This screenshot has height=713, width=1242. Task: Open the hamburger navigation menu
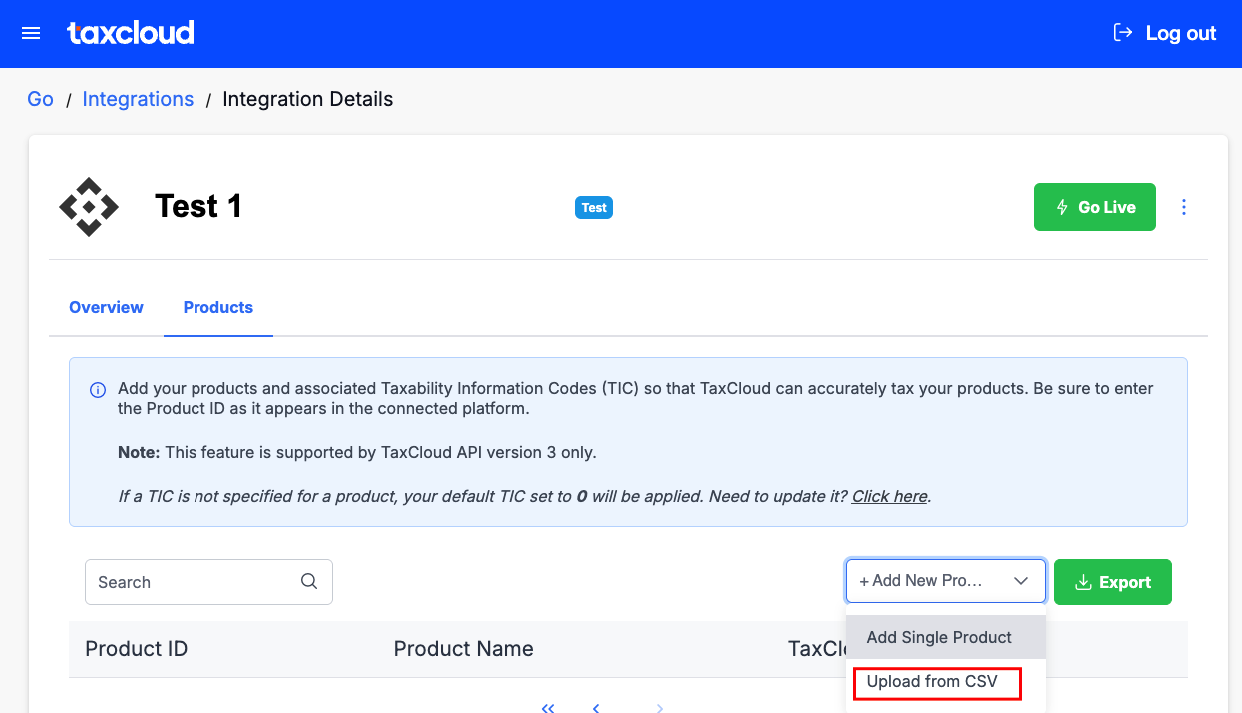coord(31,33)
